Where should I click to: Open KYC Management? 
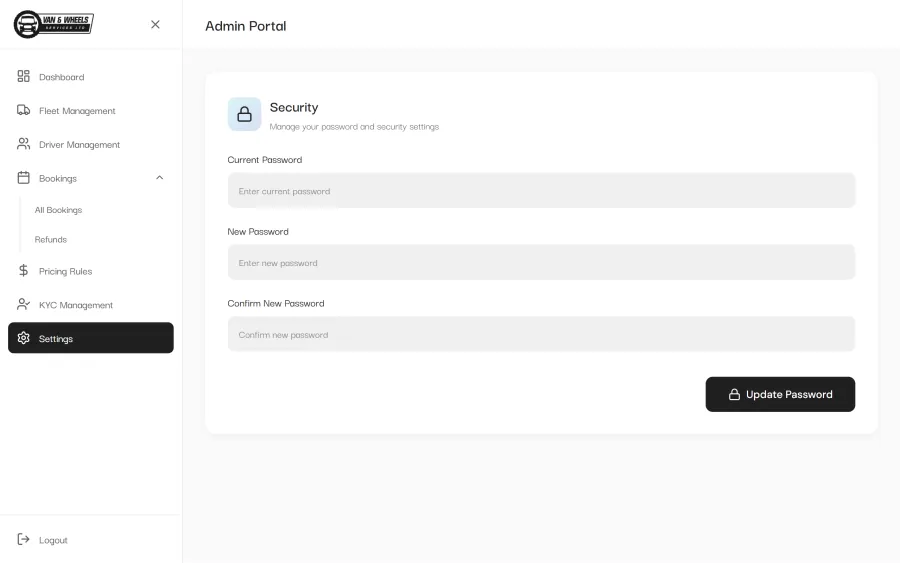tap(91, 305)
